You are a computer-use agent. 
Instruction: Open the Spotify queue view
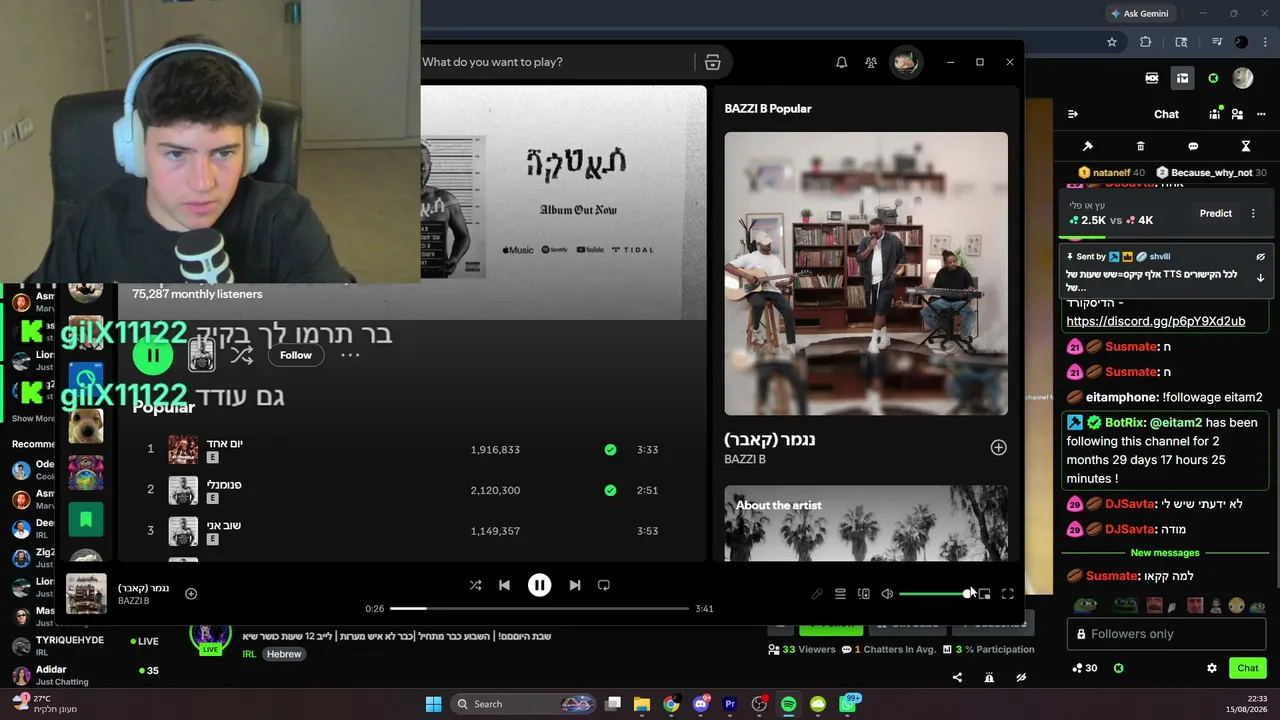(840, 594)
